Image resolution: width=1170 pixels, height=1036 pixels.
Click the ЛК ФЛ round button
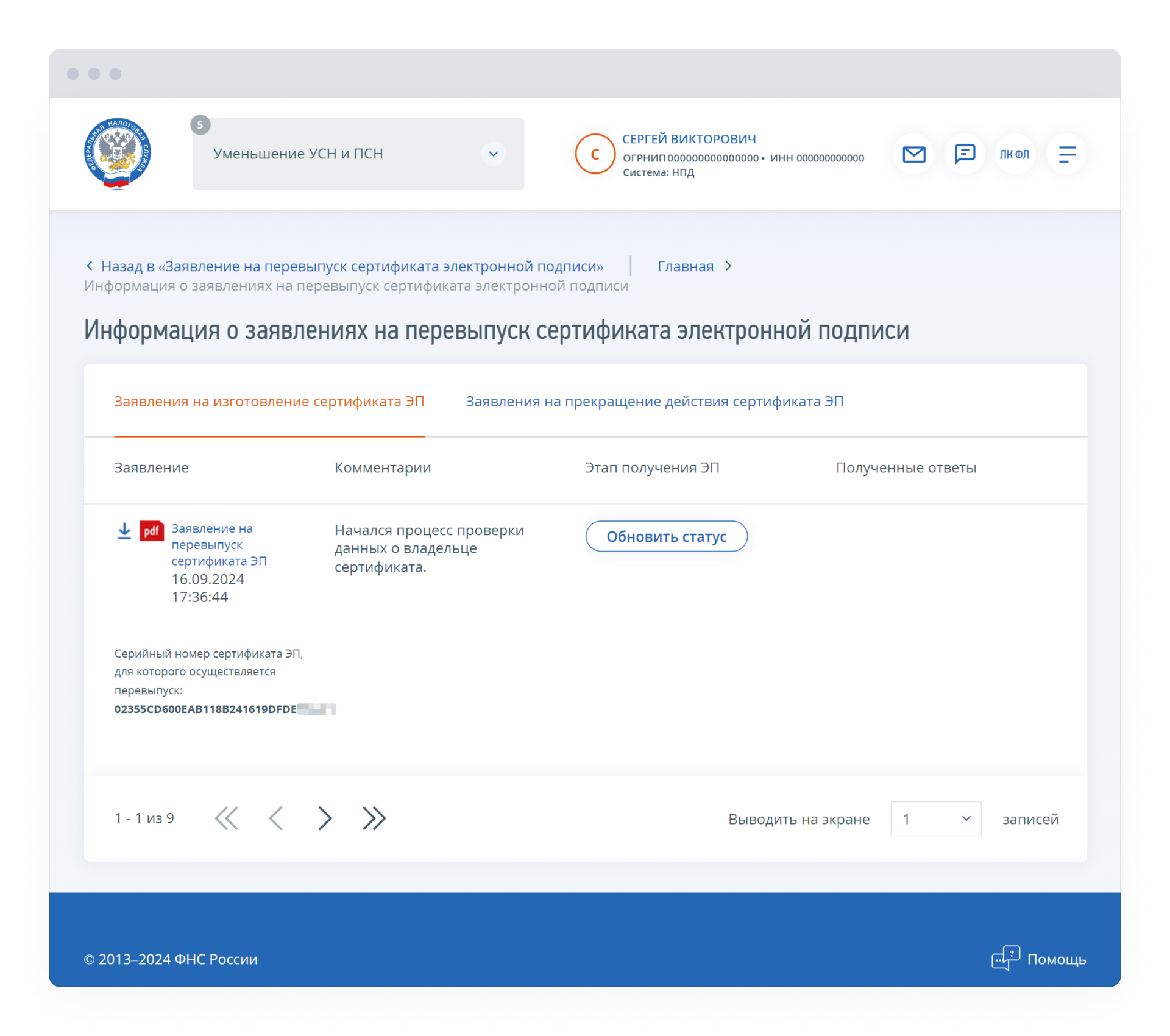[x=1015, y=154]
